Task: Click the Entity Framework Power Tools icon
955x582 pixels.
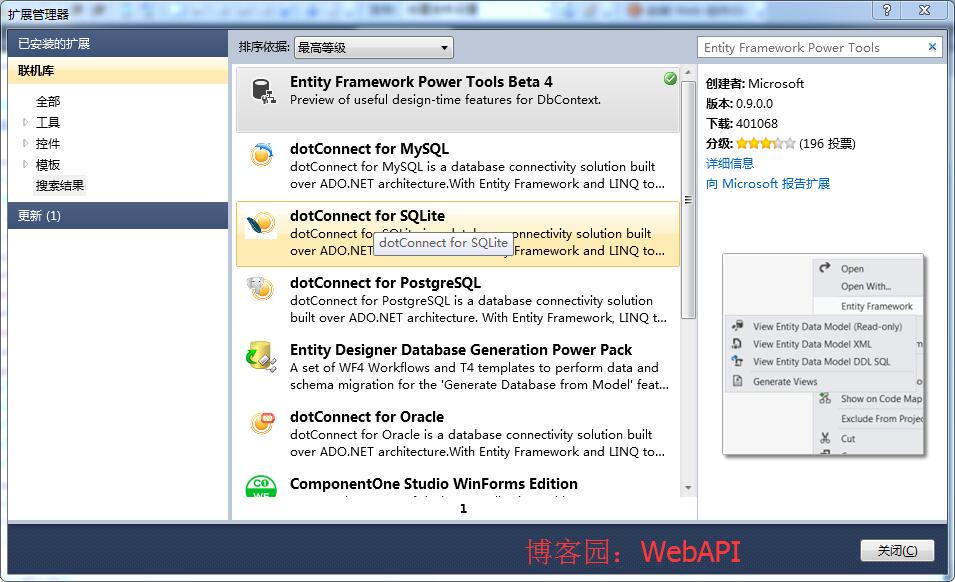Action: (263, 92)
